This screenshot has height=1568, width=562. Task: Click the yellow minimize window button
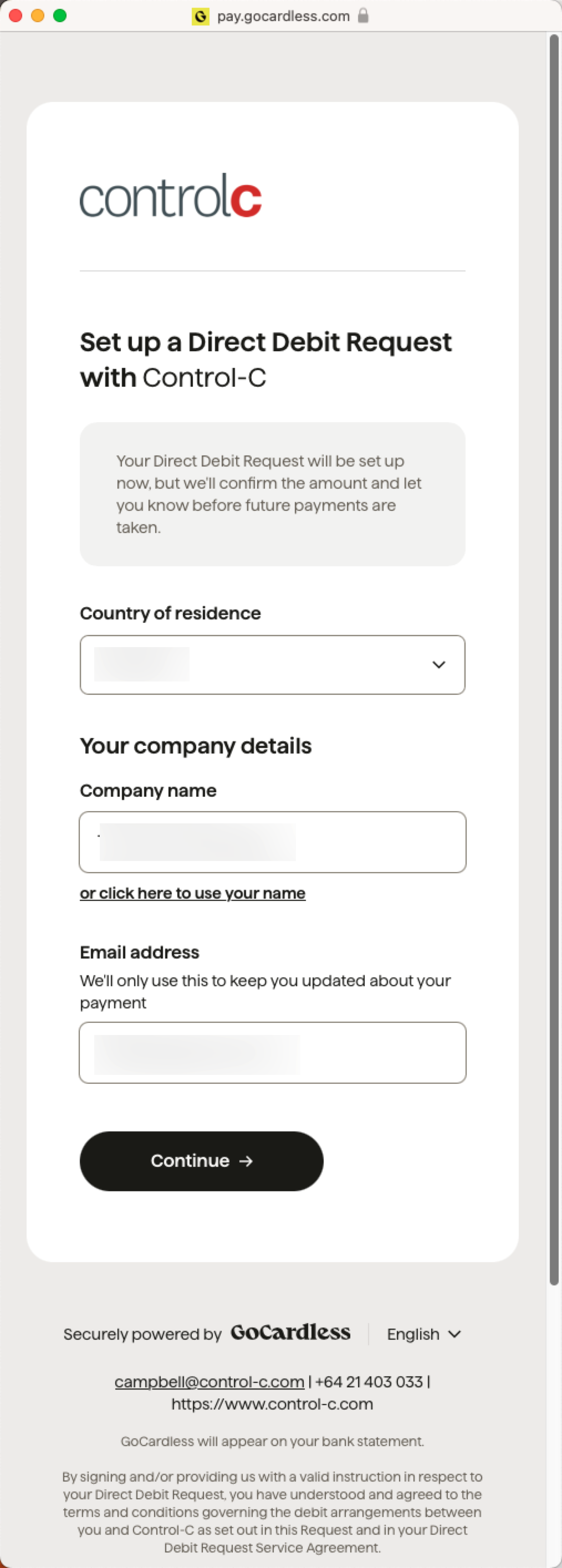[x=38, y=15]
